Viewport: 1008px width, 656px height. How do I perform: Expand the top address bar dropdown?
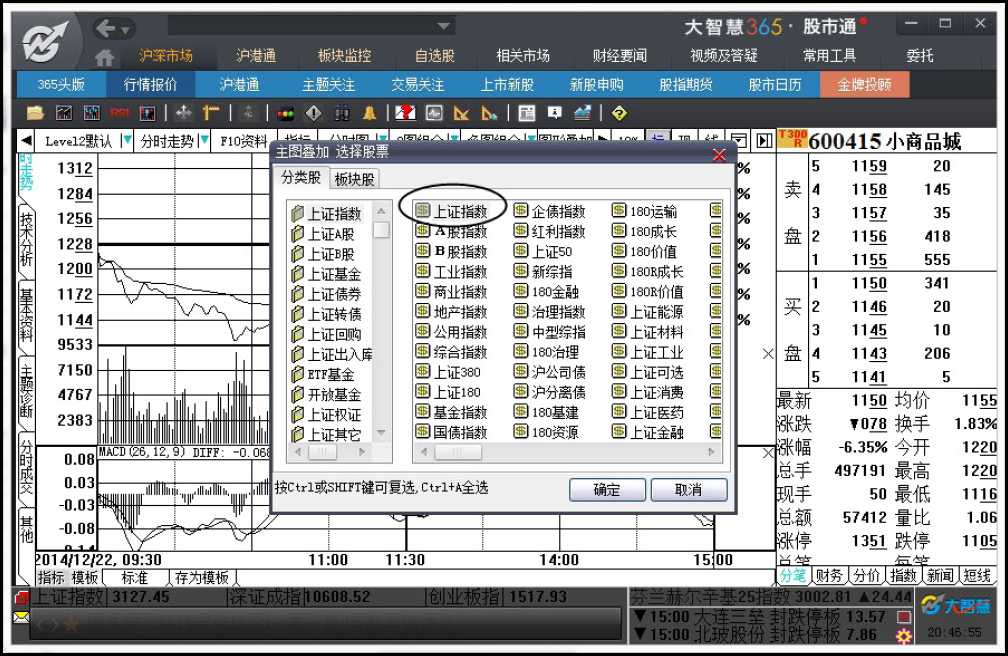pos(443,26)
